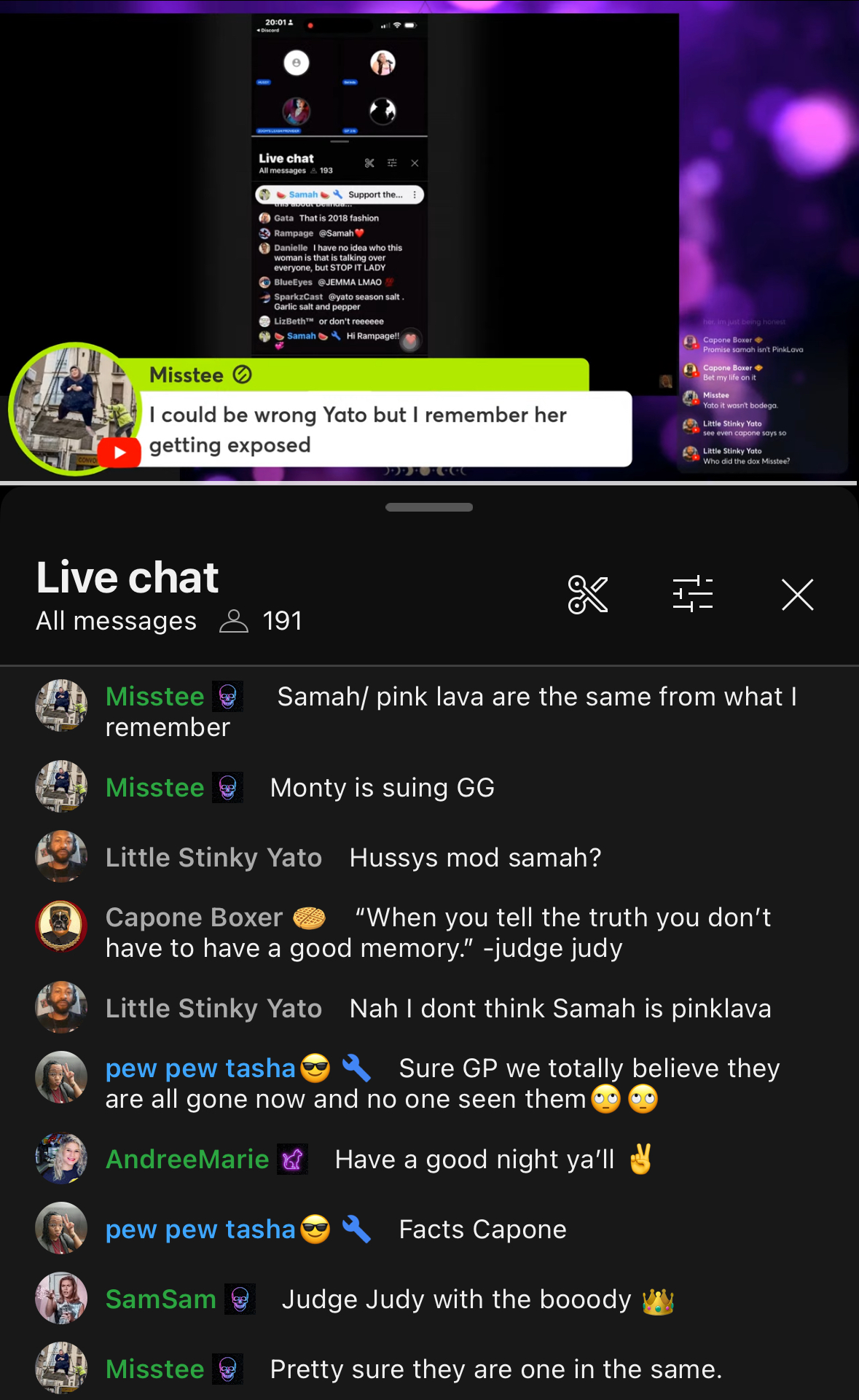859x1400 pixels.
Task: Tap the Judge Judy quote message
Action: coord(438,933)
